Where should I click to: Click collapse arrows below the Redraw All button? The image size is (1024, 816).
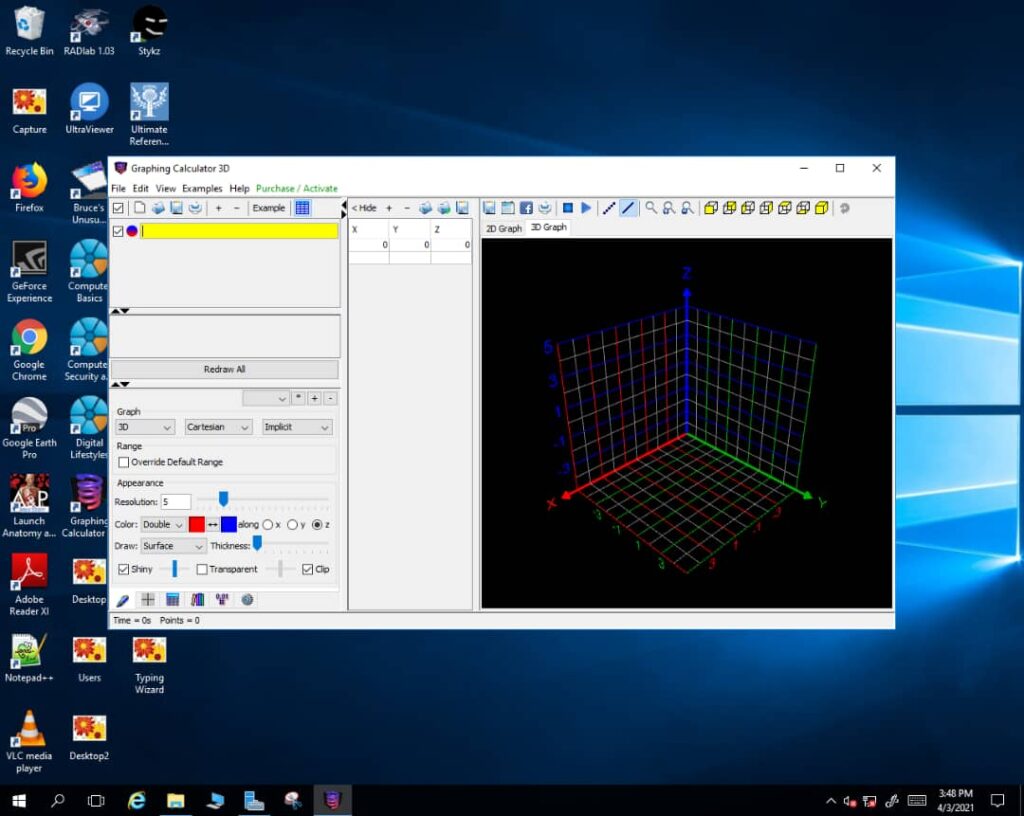coord(120,384)
